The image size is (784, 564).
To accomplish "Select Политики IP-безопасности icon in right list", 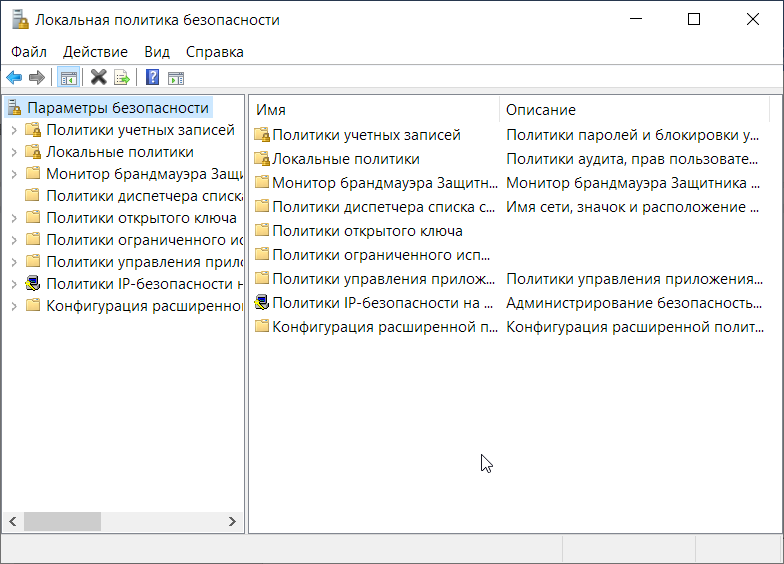I will [262, 302].
